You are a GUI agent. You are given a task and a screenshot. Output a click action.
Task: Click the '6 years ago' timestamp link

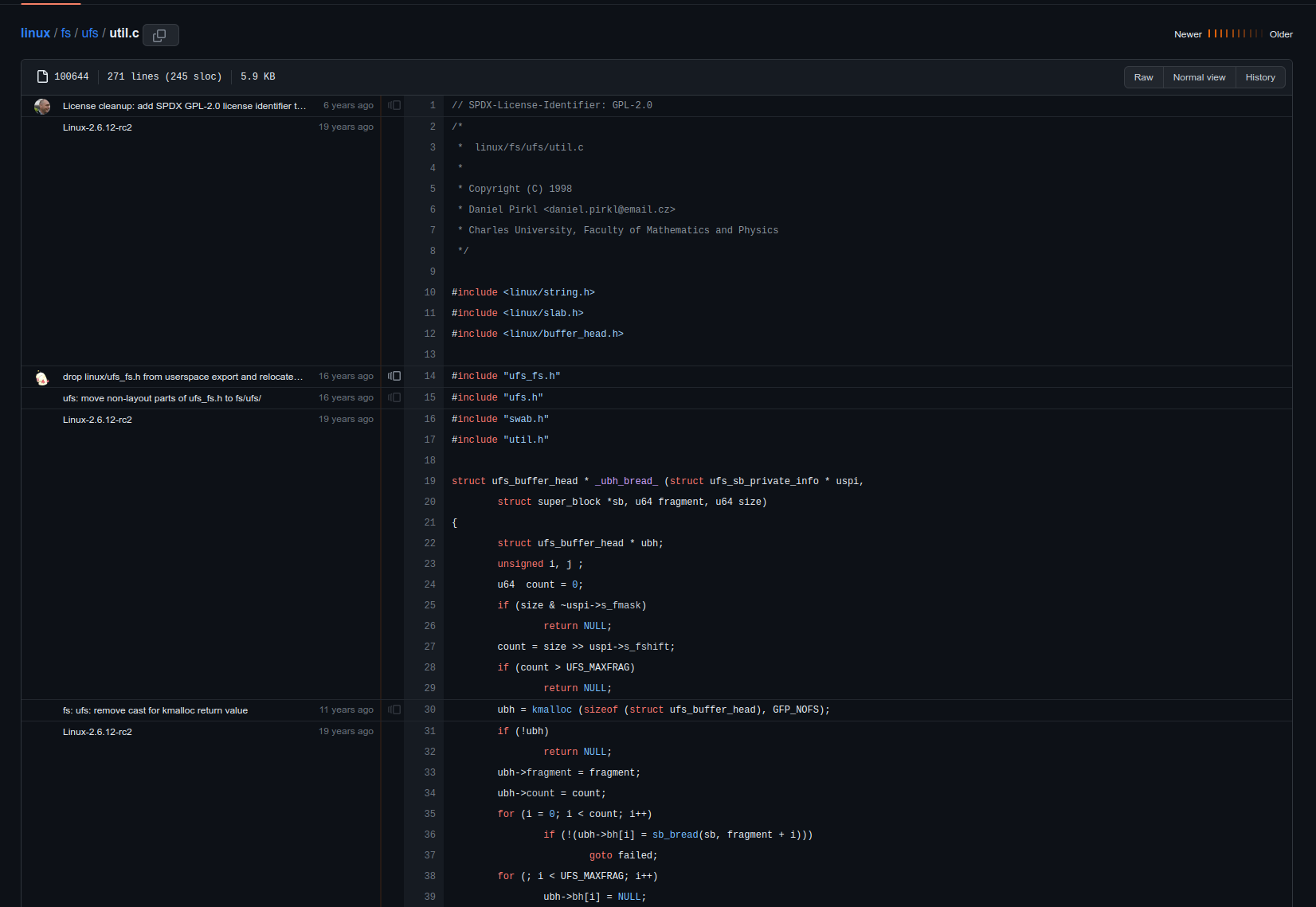click(x=348, y=104)
